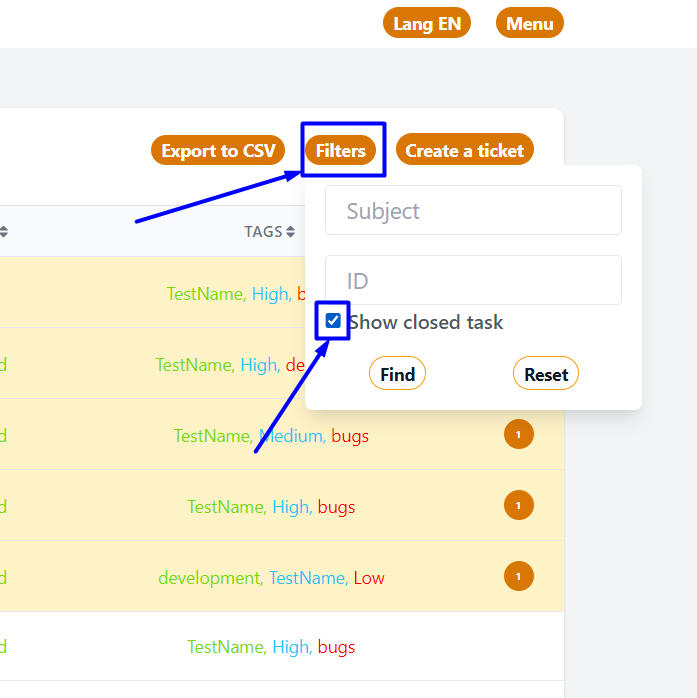Focus the Subject filter field
Viewport: 697px width, 698px height.
473,211
